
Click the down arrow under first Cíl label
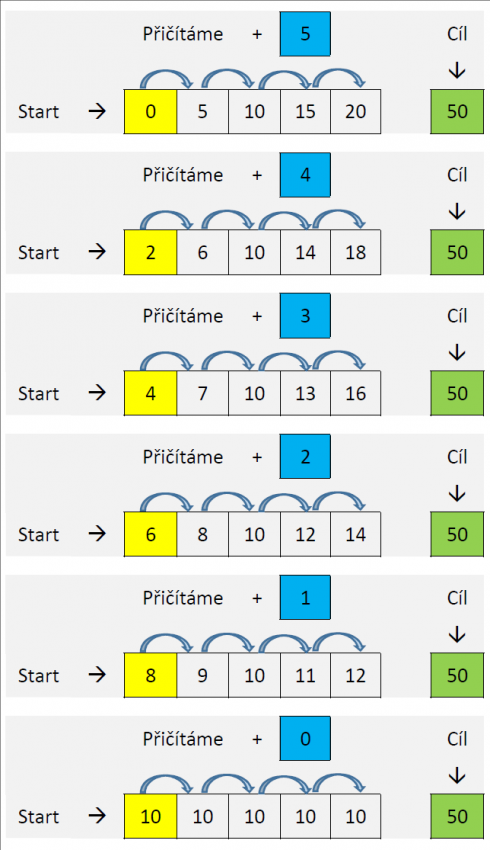[x=457, y=70]
